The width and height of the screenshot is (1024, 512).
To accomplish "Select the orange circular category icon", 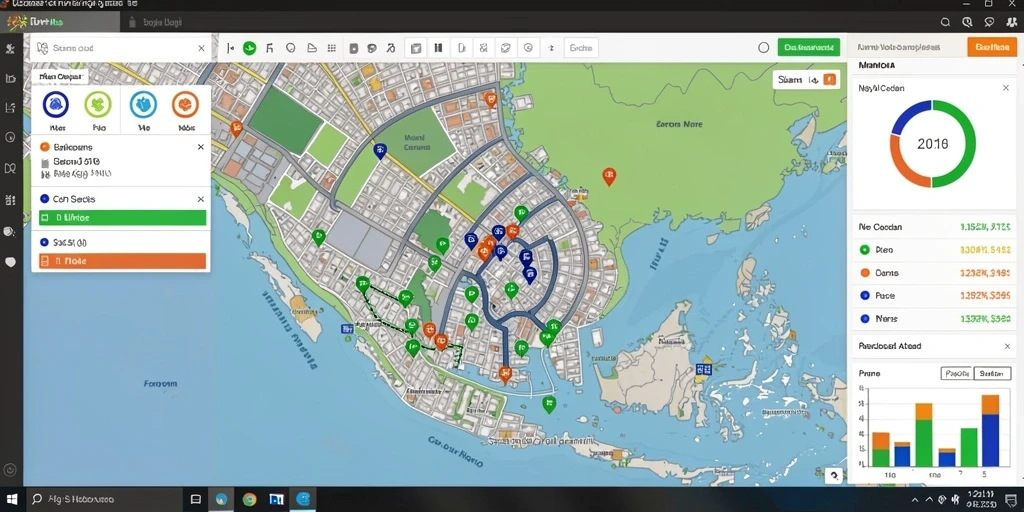I will 185,104.
